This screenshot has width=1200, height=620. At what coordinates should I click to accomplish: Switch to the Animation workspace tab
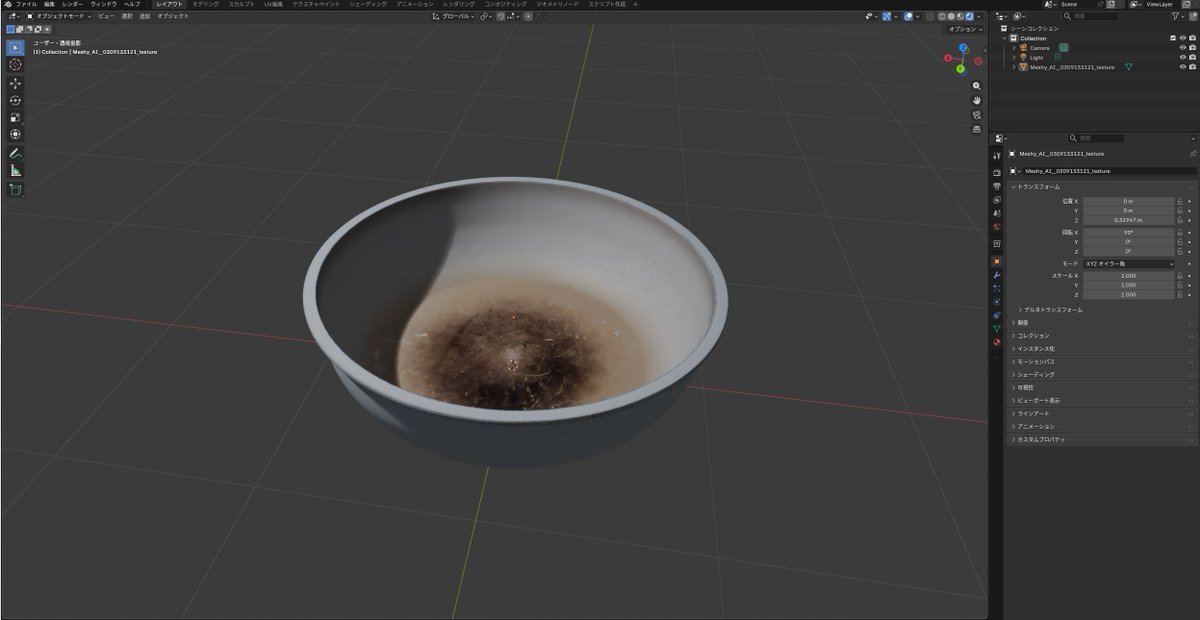(x=415, y=4)
